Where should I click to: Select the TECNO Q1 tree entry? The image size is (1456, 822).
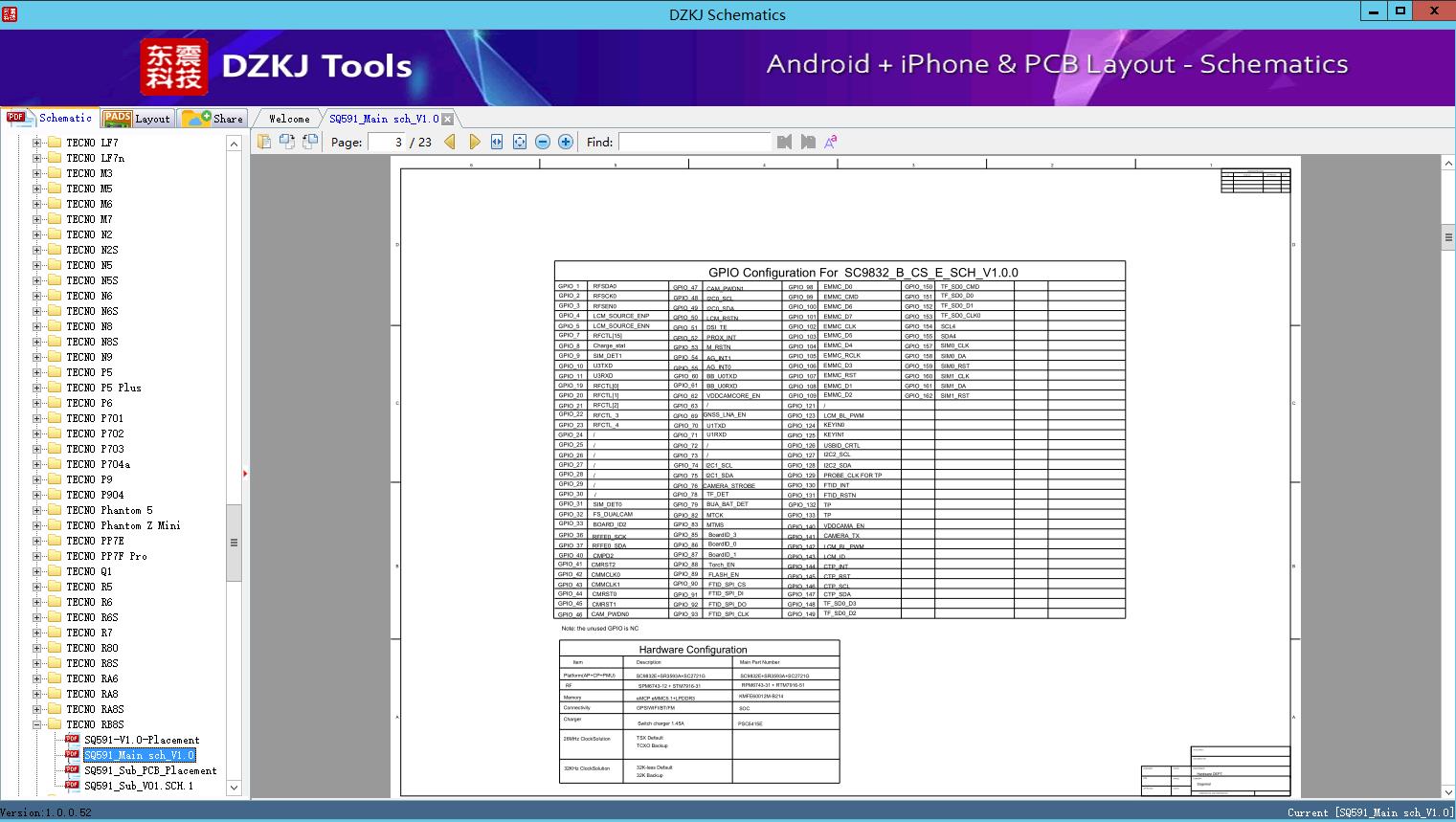click(89, 571)
